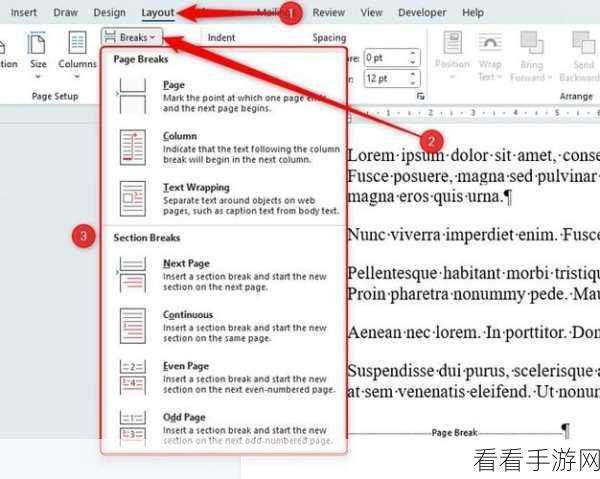Click the horizontal ruler at mark 3
This screenshot has width=600, height=479.
(473, 112)
